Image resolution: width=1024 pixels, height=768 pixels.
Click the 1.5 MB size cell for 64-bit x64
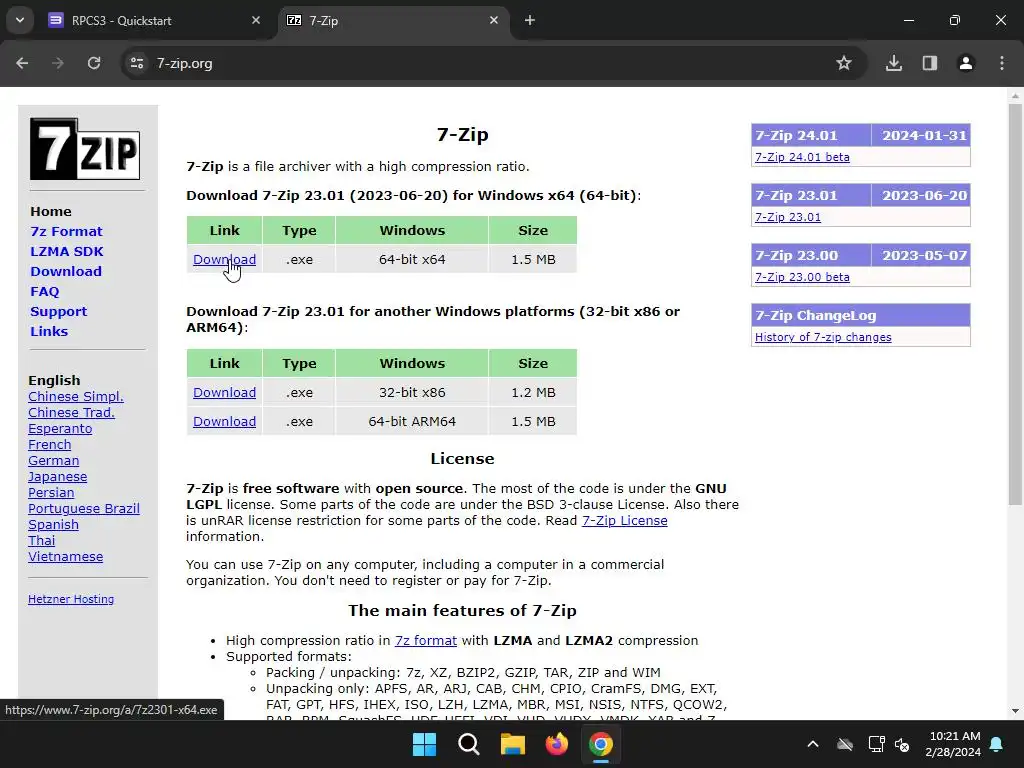(533, 259)
